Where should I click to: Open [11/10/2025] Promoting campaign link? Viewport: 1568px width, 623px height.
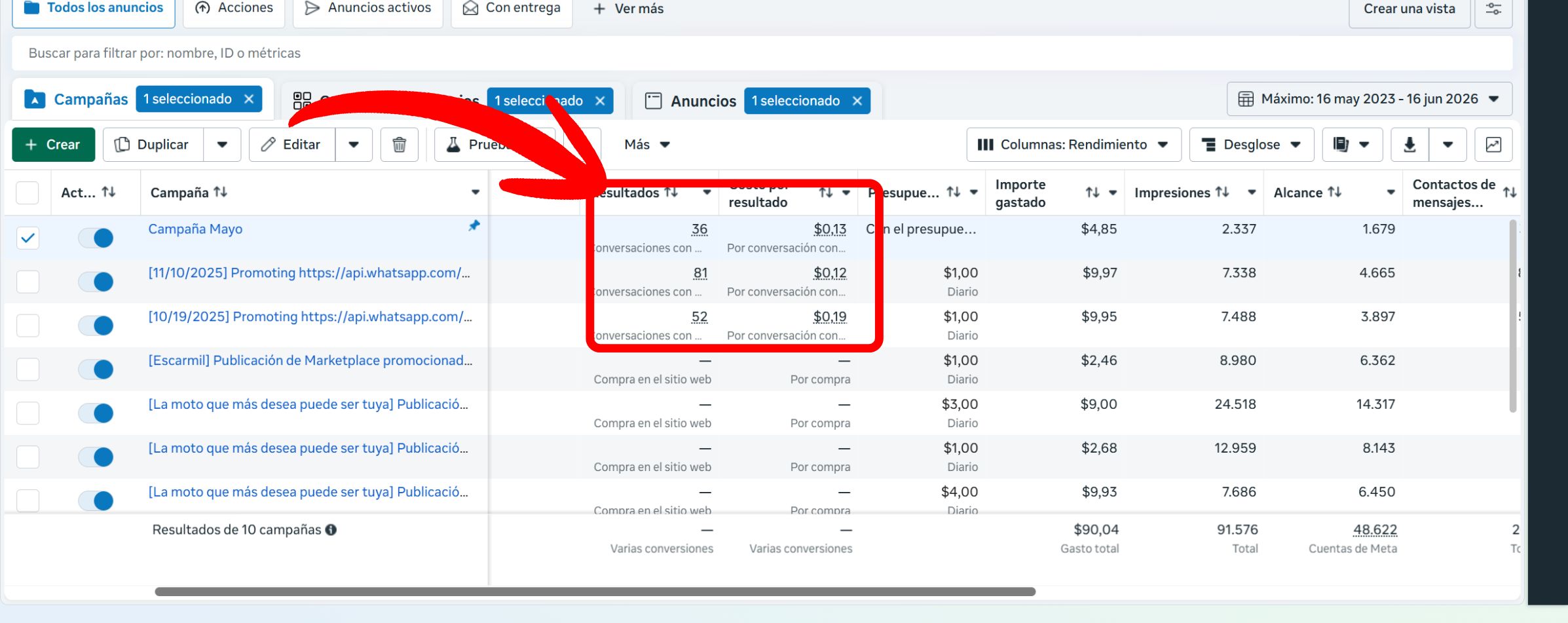pos(309,273)
